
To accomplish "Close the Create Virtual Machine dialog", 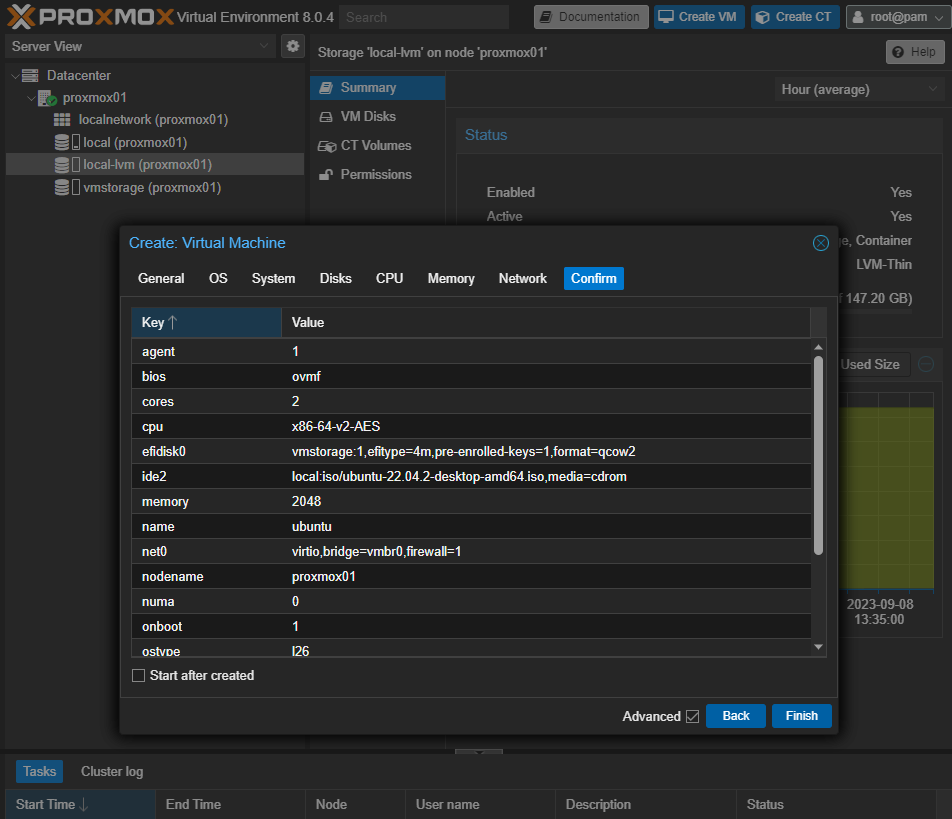I will (820, 243).
